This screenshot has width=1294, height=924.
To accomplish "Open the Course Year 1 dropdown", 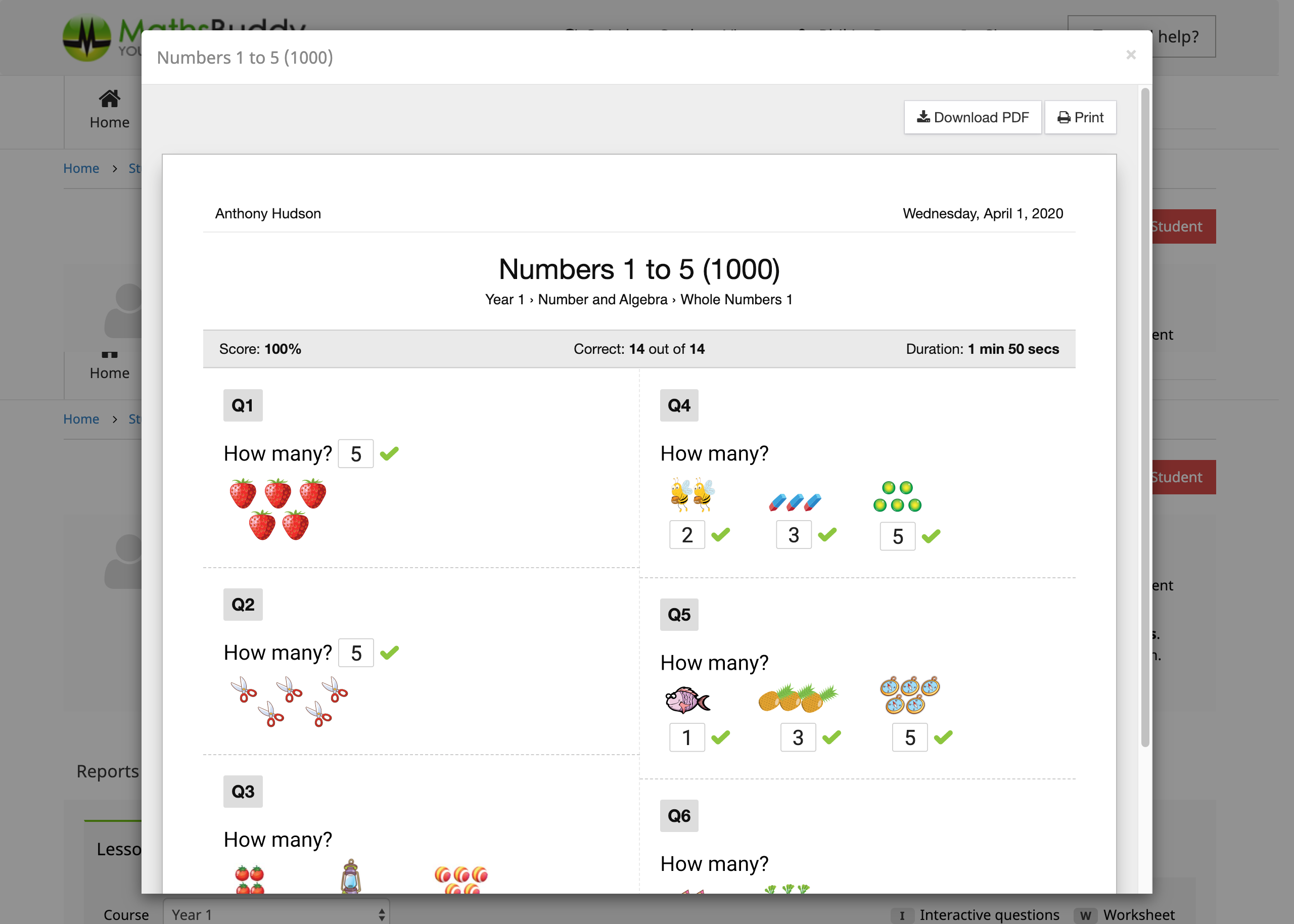I will click(x=276, y=914).
